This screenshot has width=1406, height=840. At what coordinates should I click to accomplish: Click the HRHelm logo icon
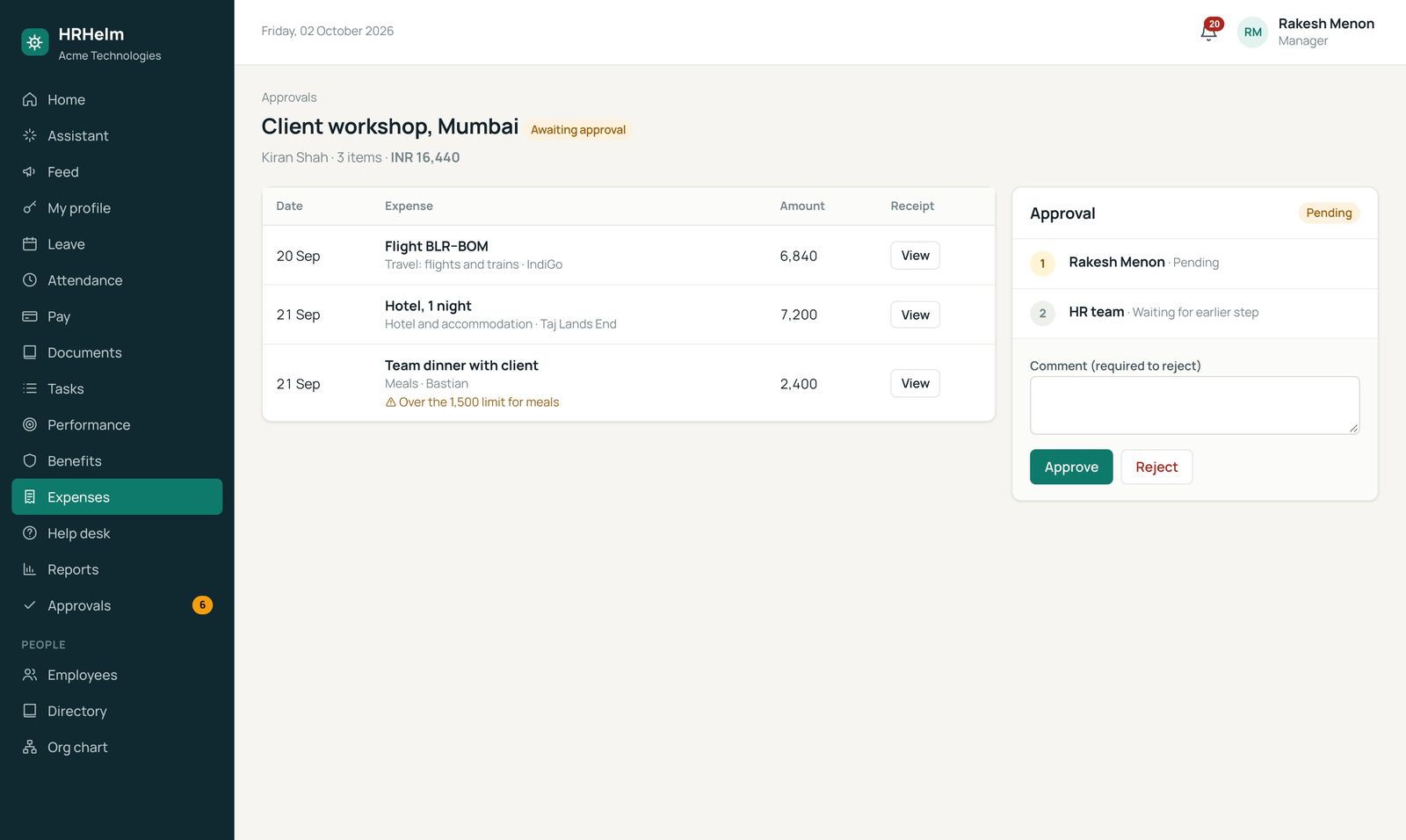(x=35, y=41)
